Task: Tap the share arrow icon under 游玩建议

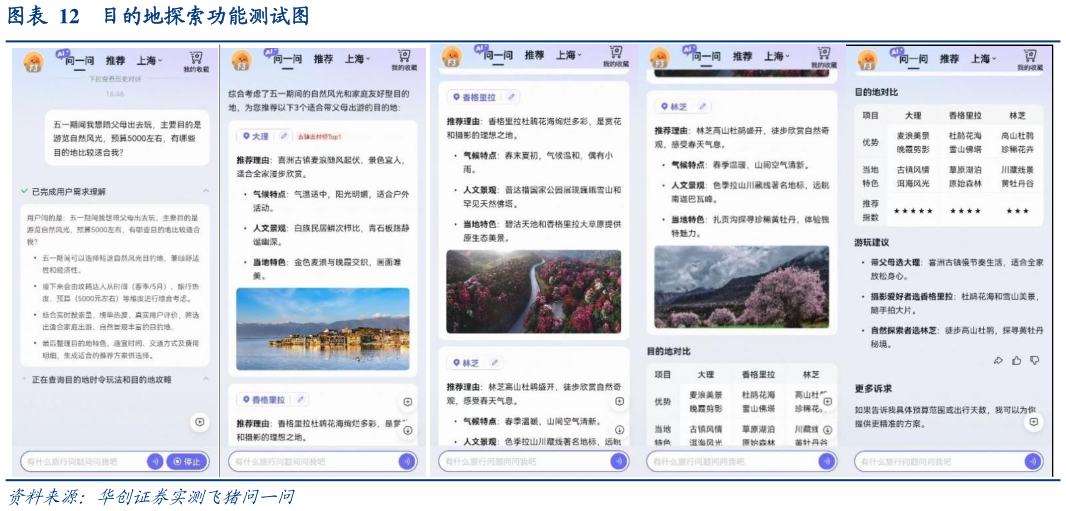Action: pos(998,360)
